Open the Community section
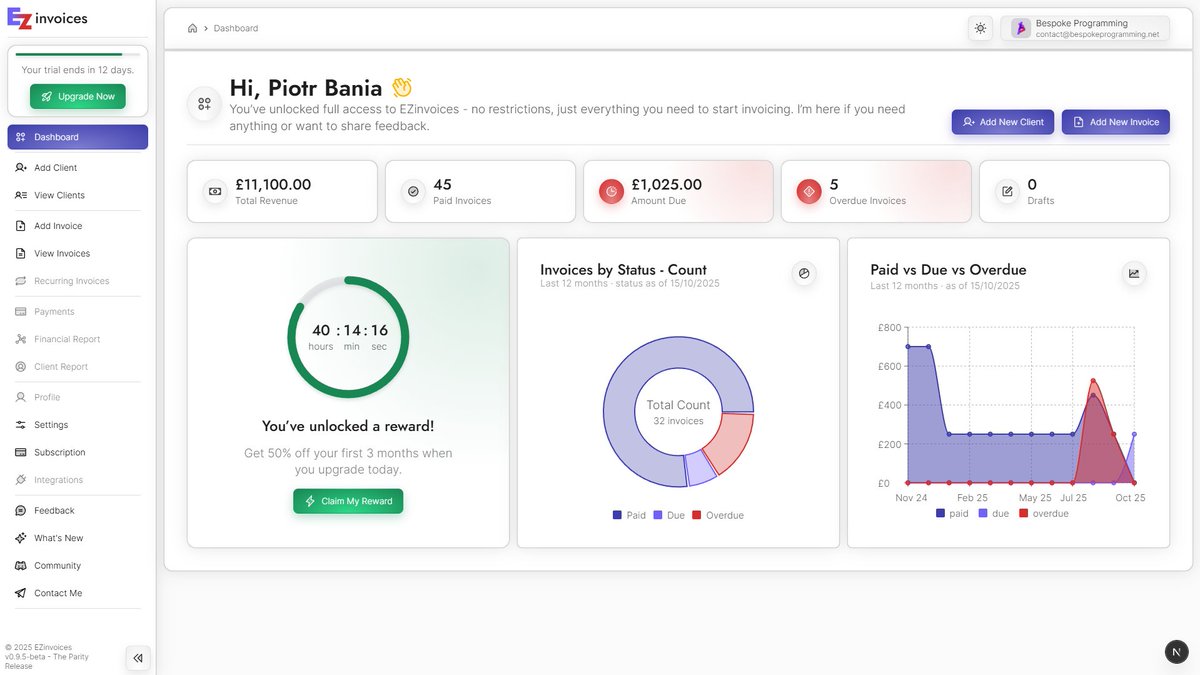Viewport: 1200px width, 675px height. tap(58, 565)
